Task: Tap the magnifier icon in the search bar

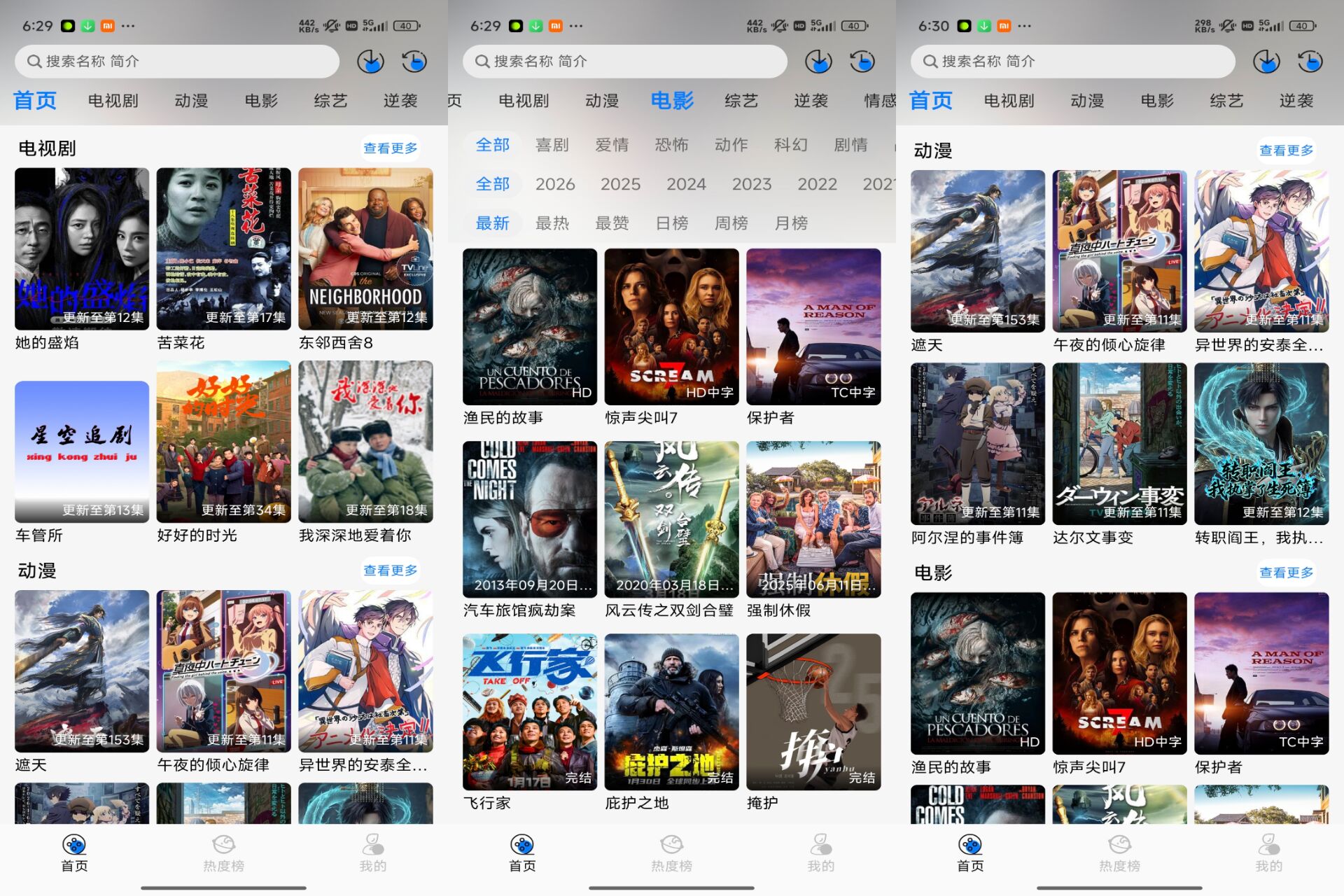Action: tap(34, 62)
